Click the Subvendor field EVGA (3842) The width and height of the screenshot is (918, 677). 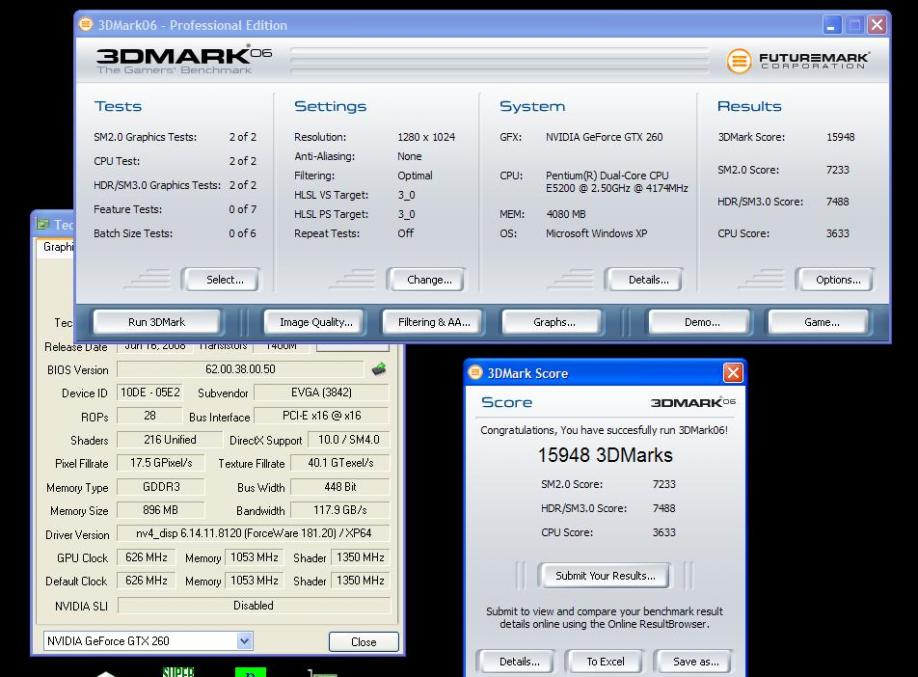(x=321, y=392)
